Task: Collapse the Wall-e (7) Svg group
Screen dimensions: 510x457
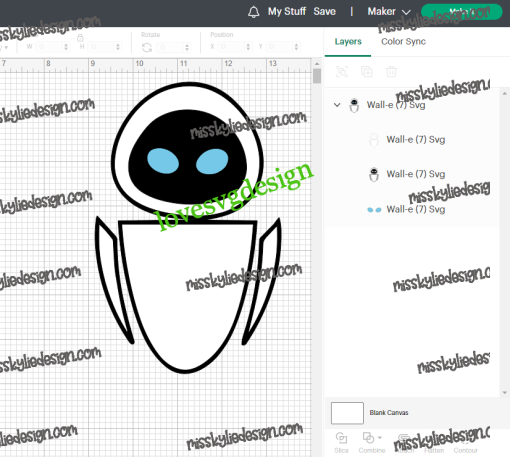Action: click(337, 105)
